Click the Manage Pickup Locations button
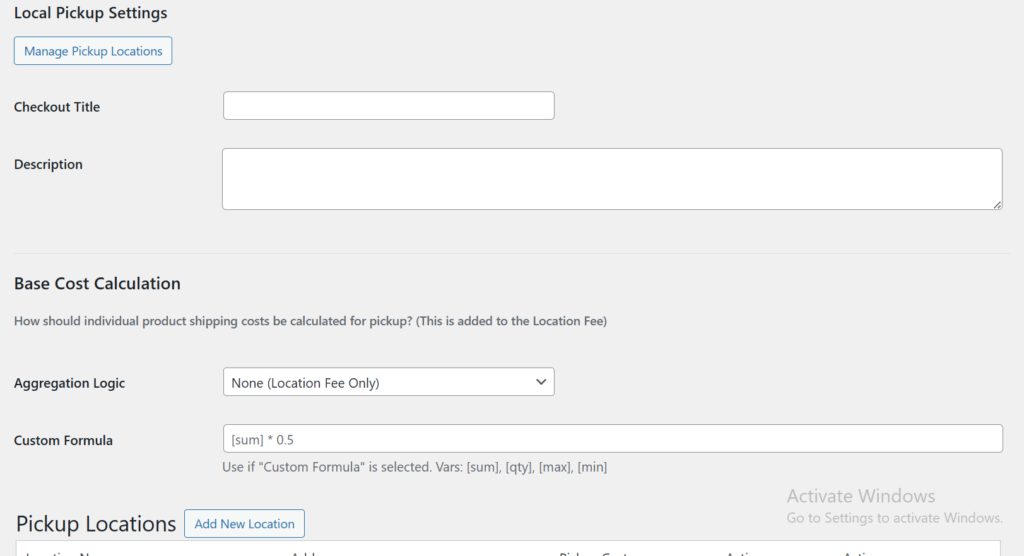Image resolution: width=1024 pixels, height=556 pixels. coord(93,51)
